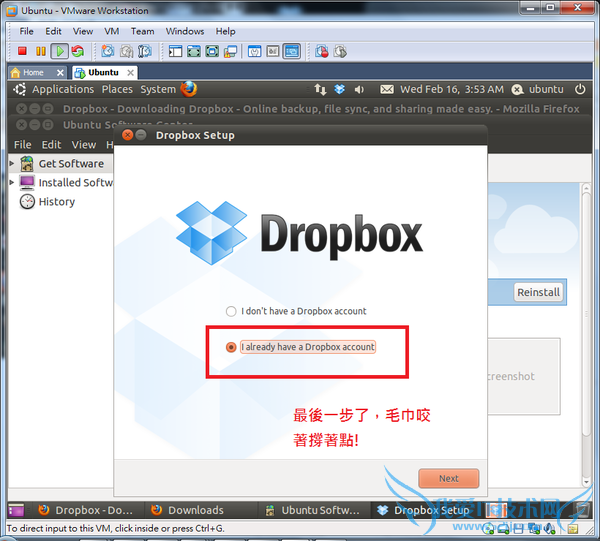Click the Revert to snapshot icon
The height and width of the screenshot is (541, 600).
126,51
